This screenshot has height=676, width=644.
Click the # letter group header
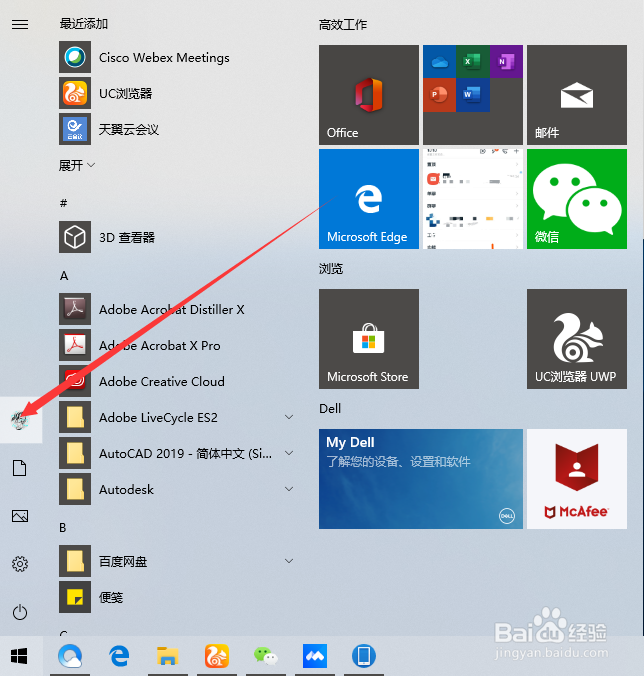[x=63, y=203]
